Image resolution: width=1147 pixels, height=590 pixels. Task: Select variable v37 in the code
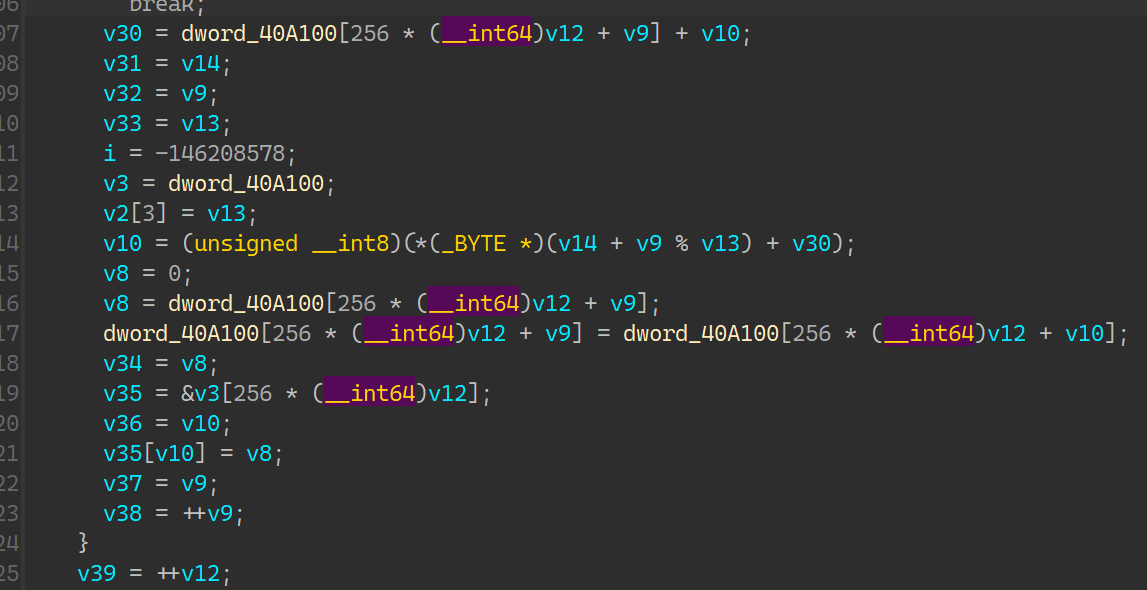123,484
